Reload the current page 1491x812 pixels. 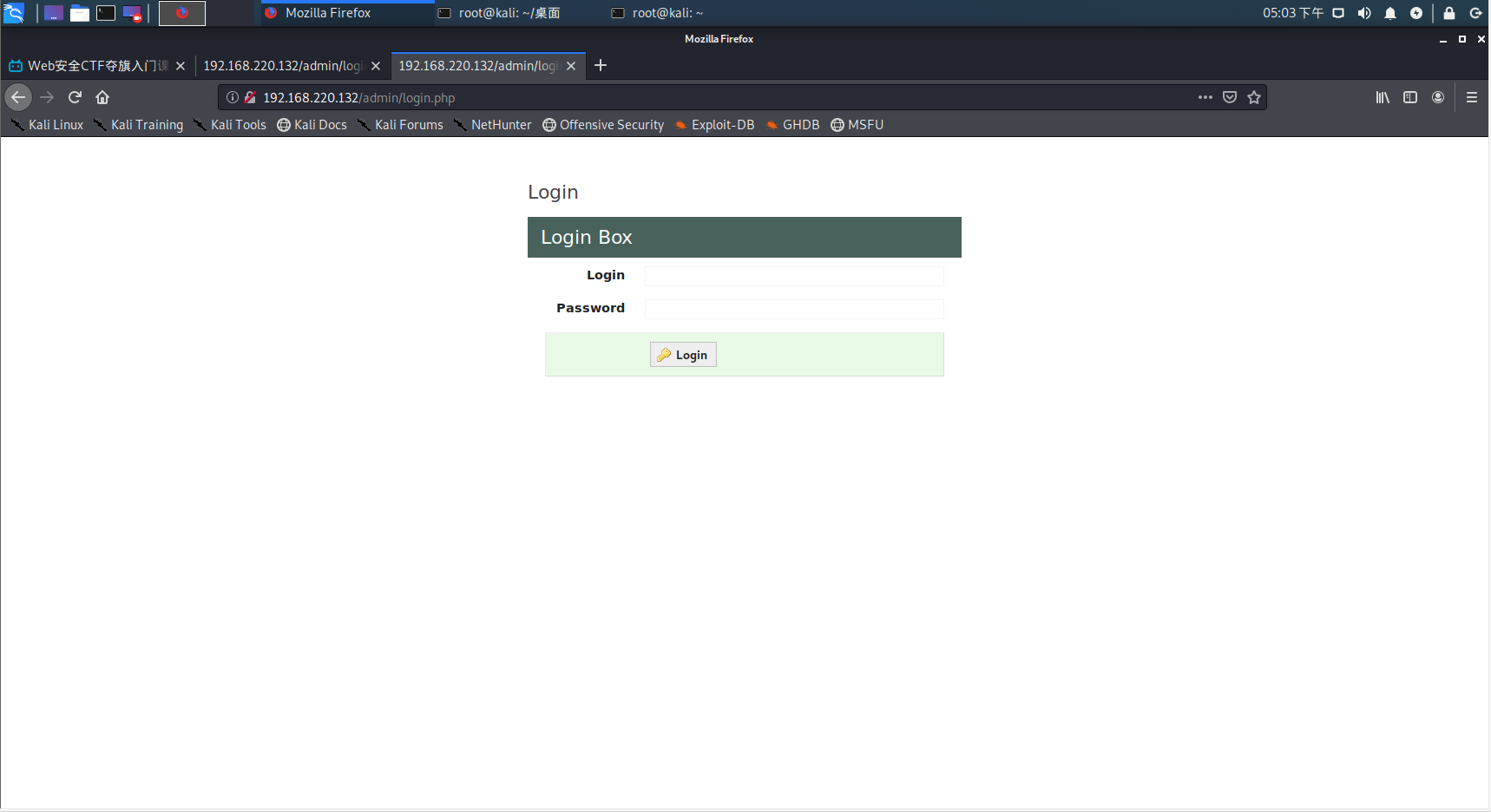pyautogui.click(x=75, y=97)
